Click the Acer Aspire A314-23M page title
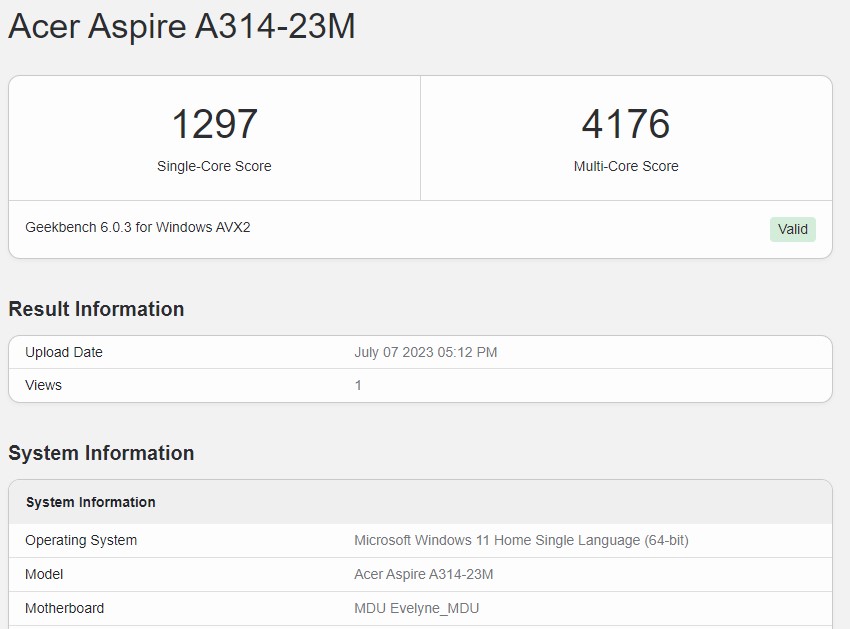 pyautogui.click(x=182, y=27)
